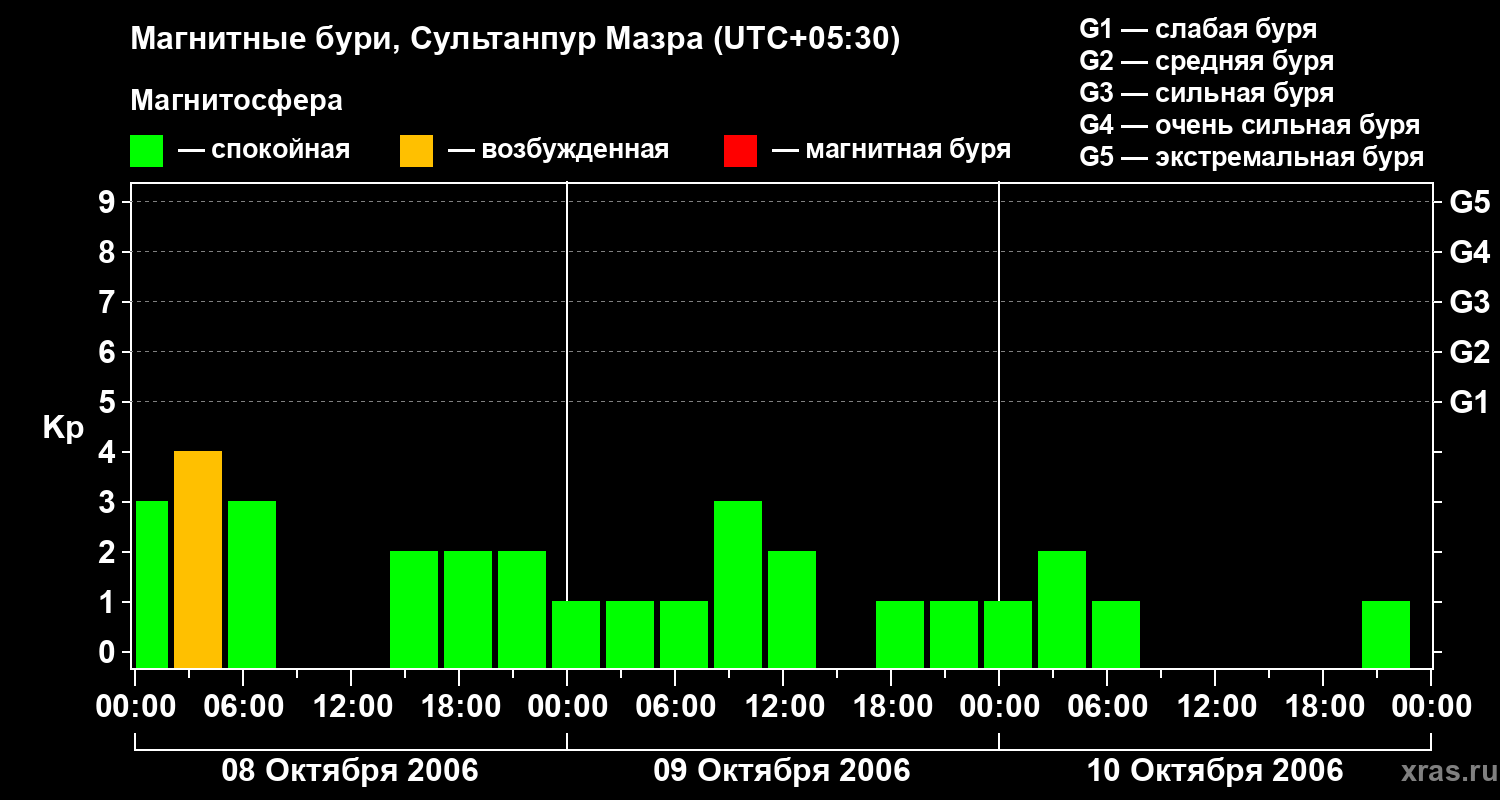Click the '12:00' time label above '09 Октября 2006'

[x=783, y=706]
